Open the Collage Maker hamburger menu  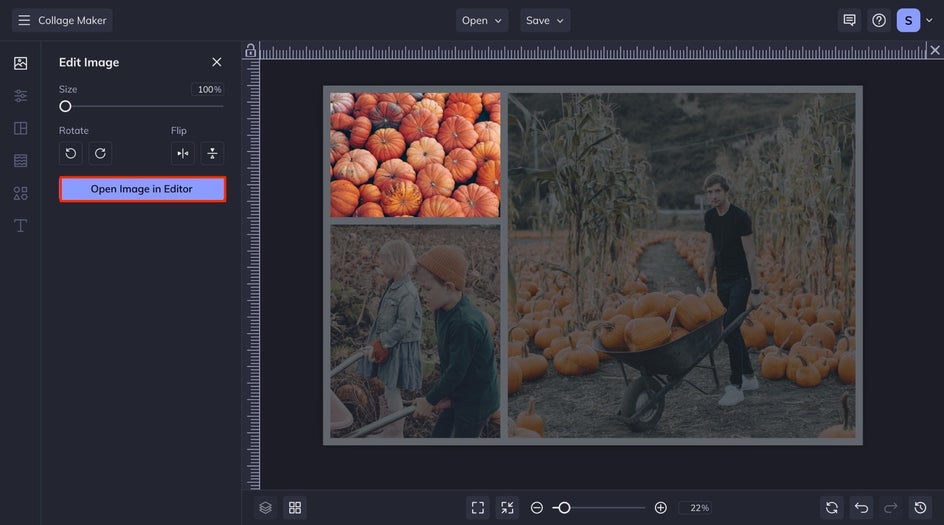click(x=24, y=20)
